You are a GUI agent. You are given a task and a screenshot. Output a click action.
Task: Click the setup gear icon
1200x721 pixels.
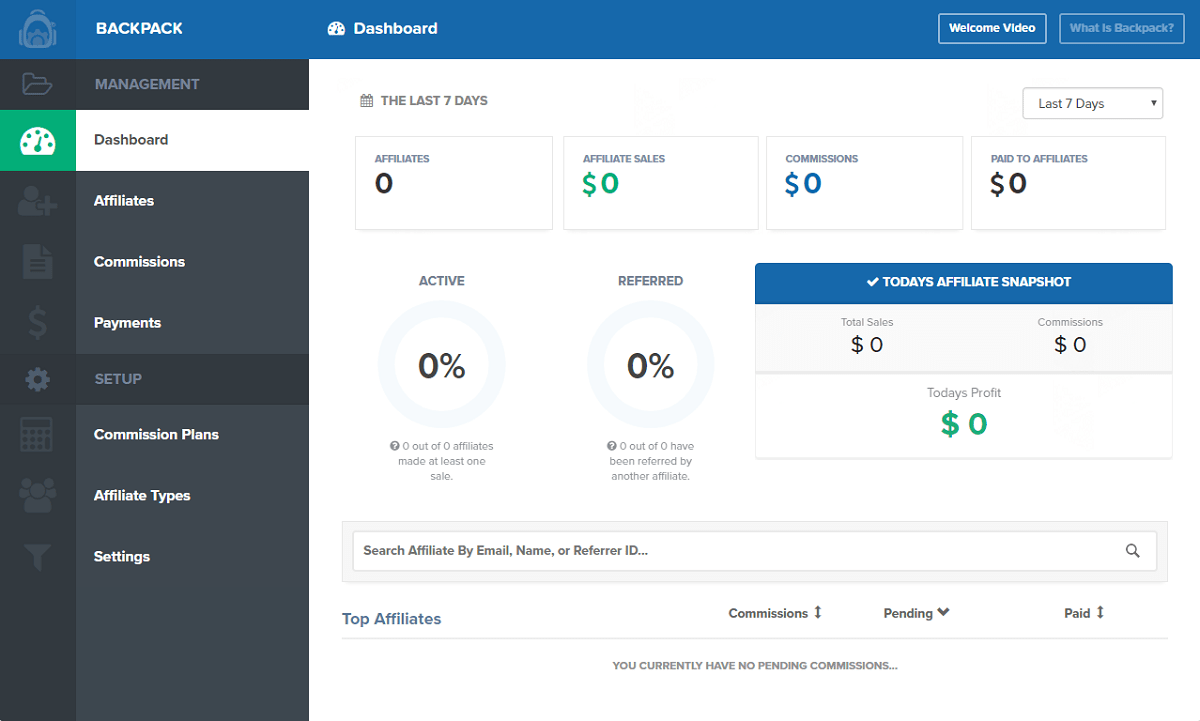click(x=37, y=379)
